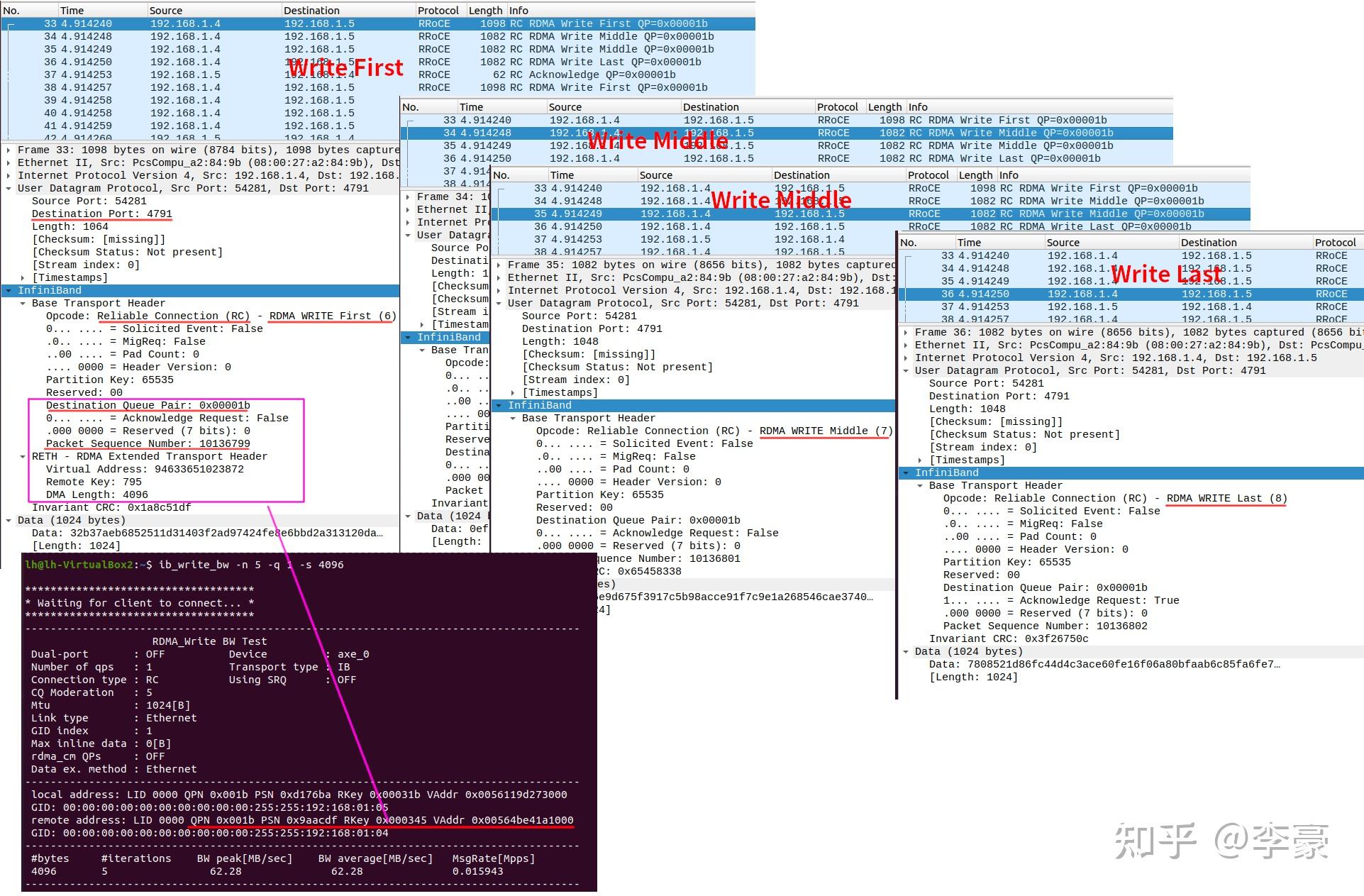This screenshot has height=896, width=1364.
Task: Select the Packet Sequence Number 10136799 field
Action: point(148,443)
